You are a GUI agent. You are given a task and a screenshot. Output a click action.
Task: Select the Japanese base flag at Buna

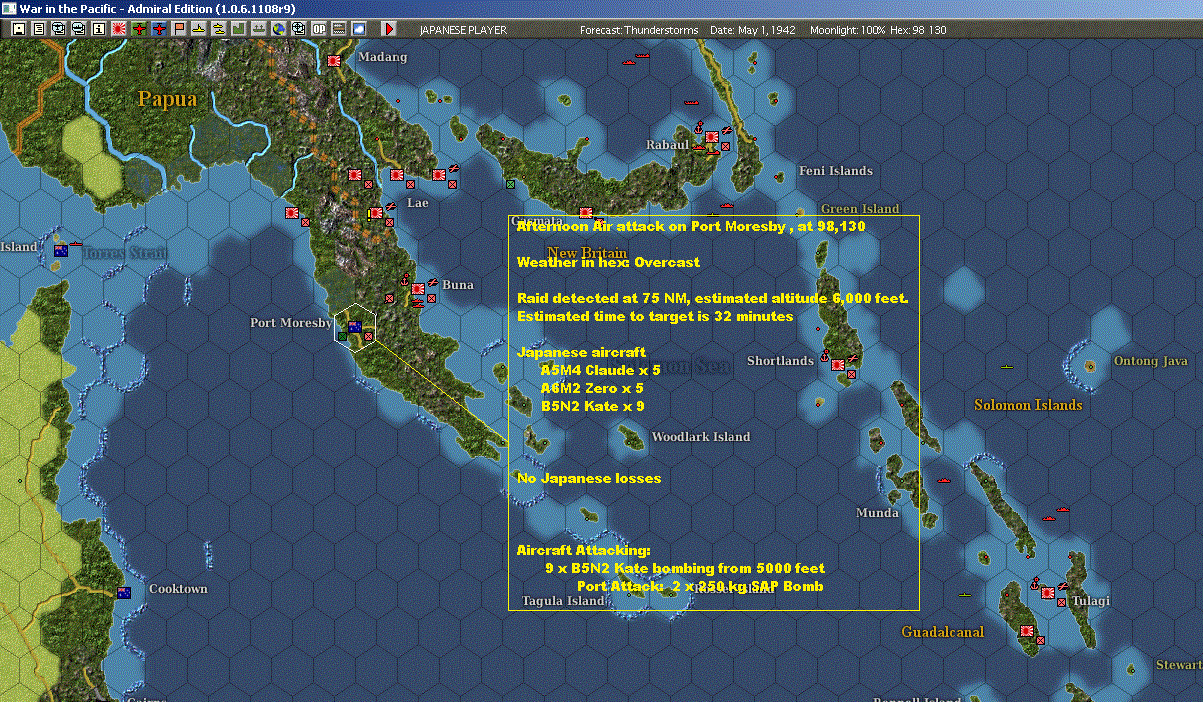417,288
